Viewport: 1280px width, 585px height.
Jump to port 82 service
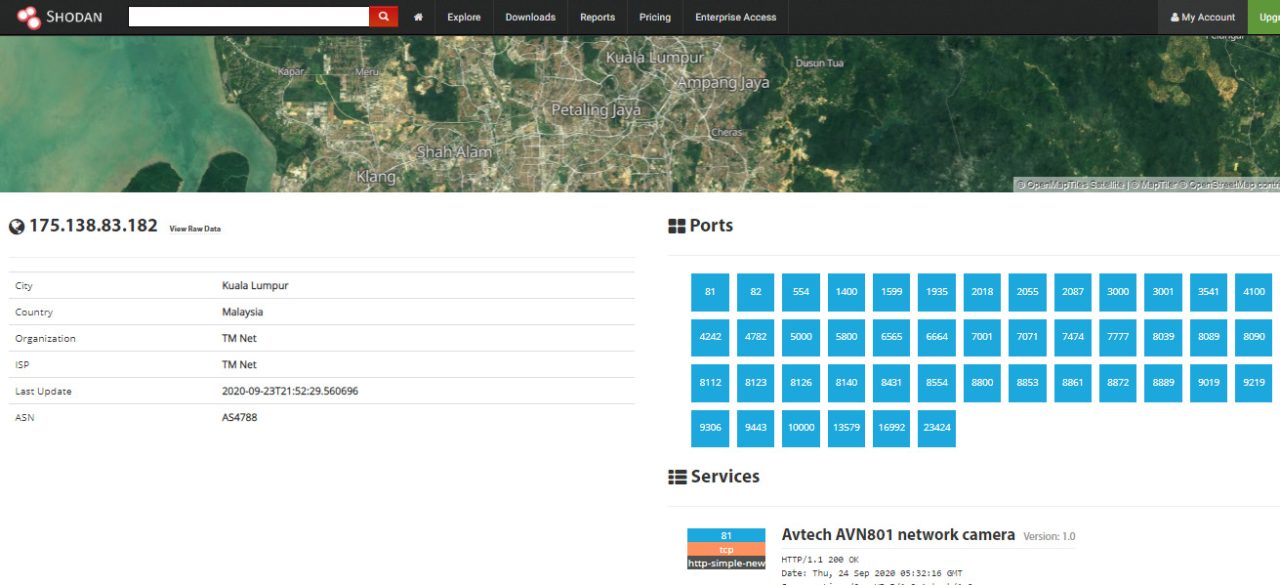click(756, 292)
